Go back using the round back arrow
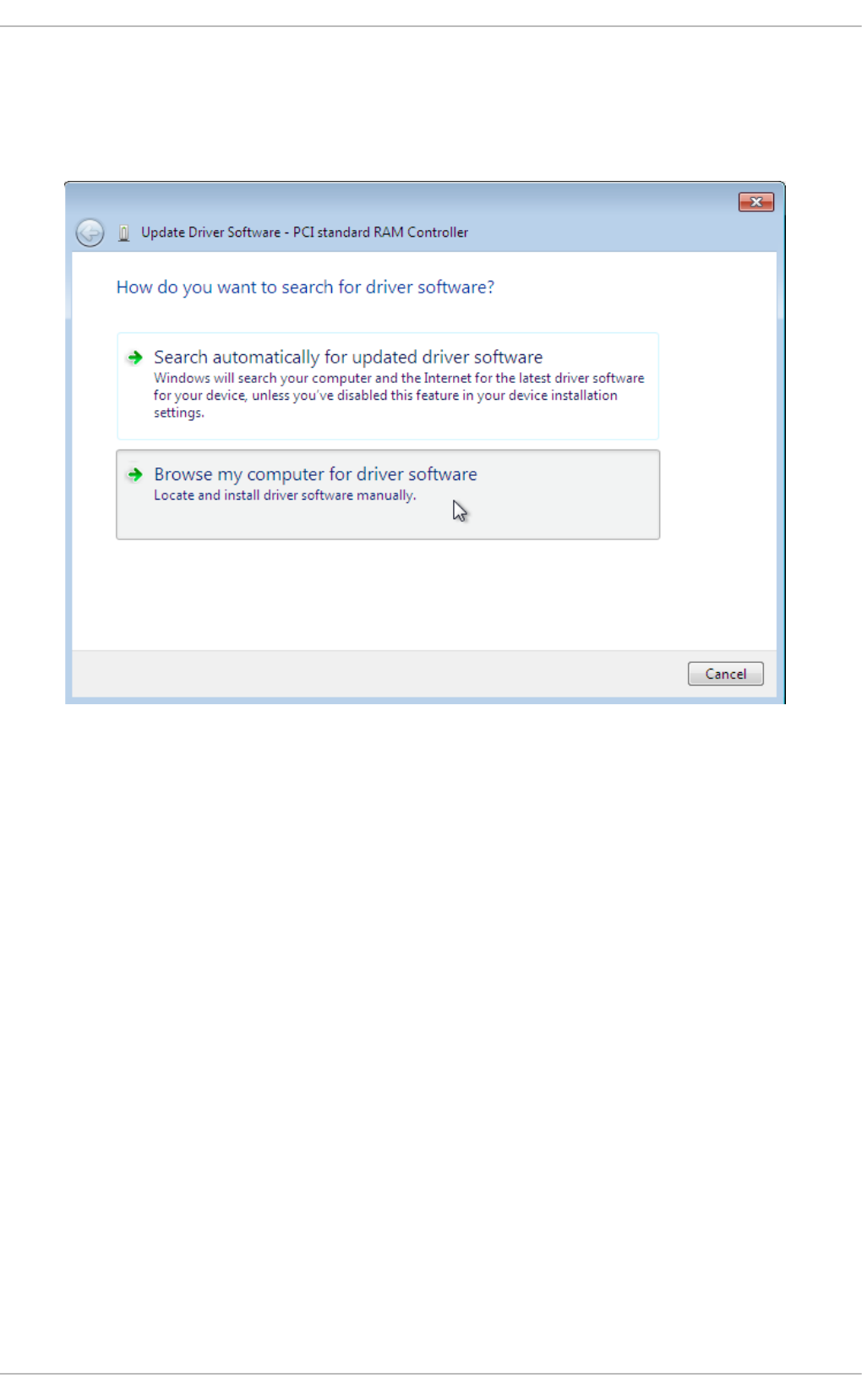862x1400 pixels. tap(90, 232)
